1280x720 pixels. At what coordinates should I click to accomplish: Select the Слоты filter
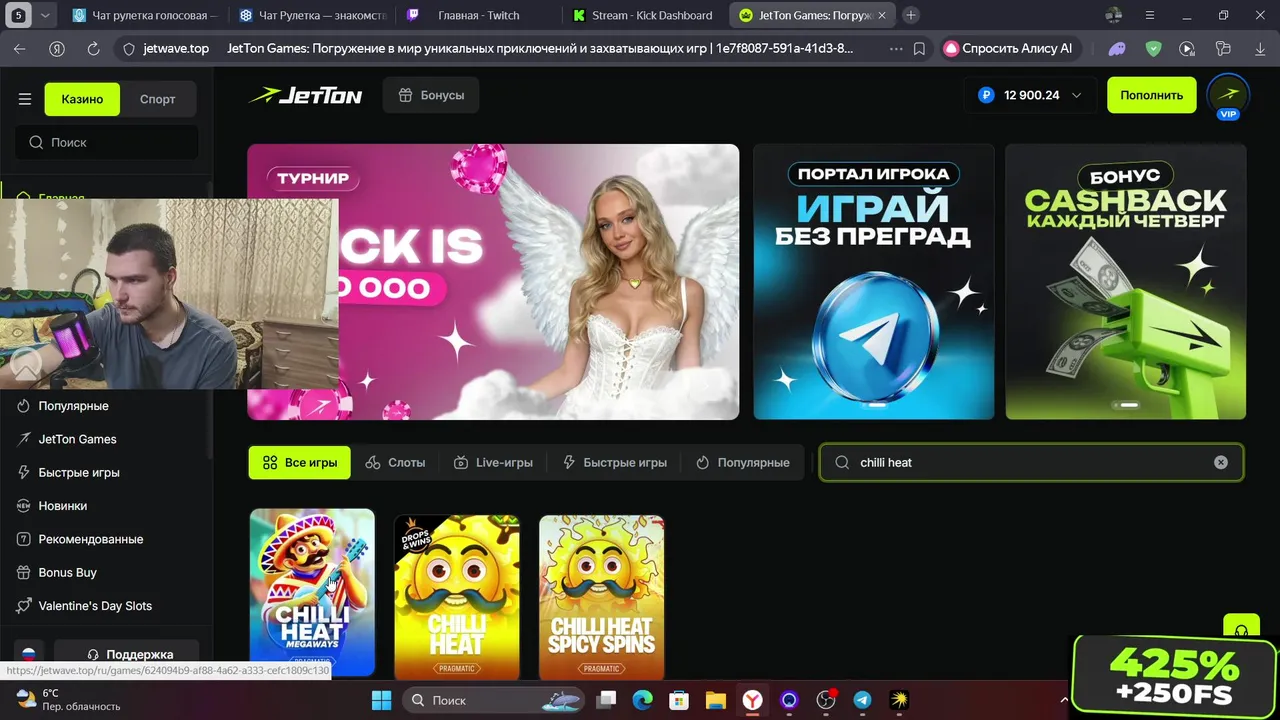coord(395,463)
